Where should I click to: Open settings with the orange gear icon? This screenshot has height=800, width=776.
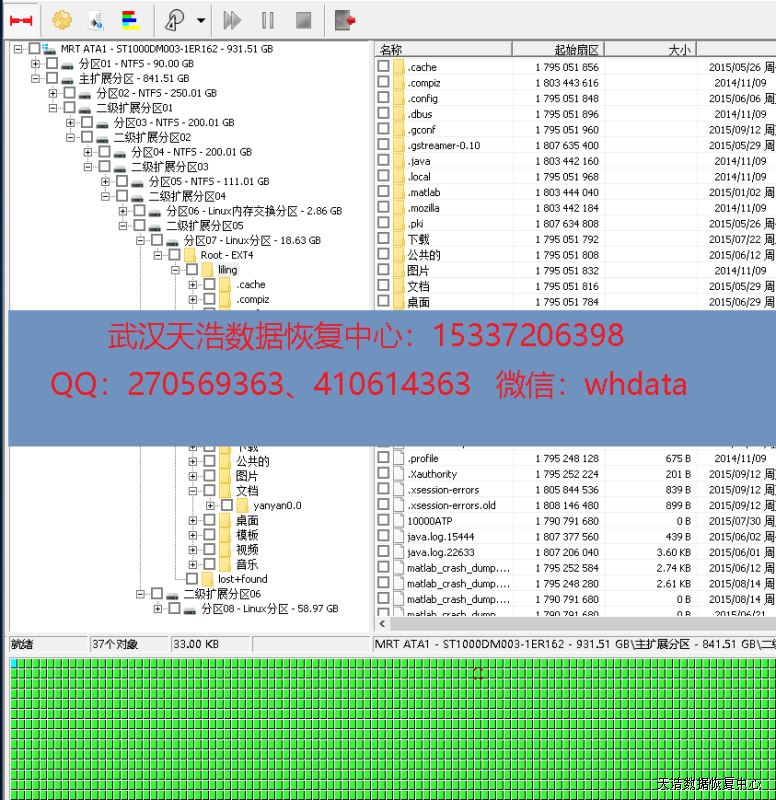[62, 19]
